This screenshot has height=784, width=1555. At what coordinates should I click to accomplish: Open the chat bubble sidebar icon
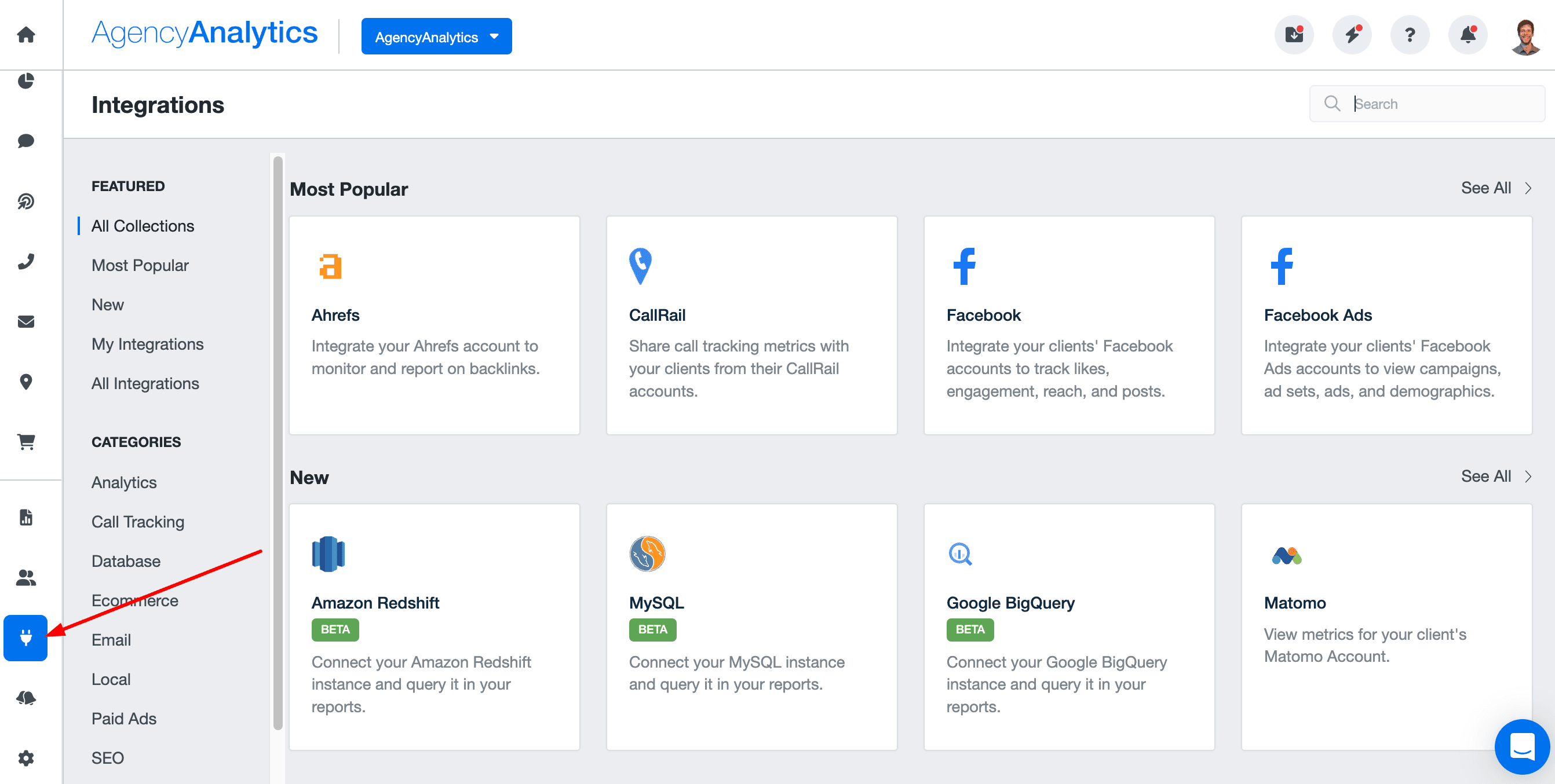click(25, 141)
